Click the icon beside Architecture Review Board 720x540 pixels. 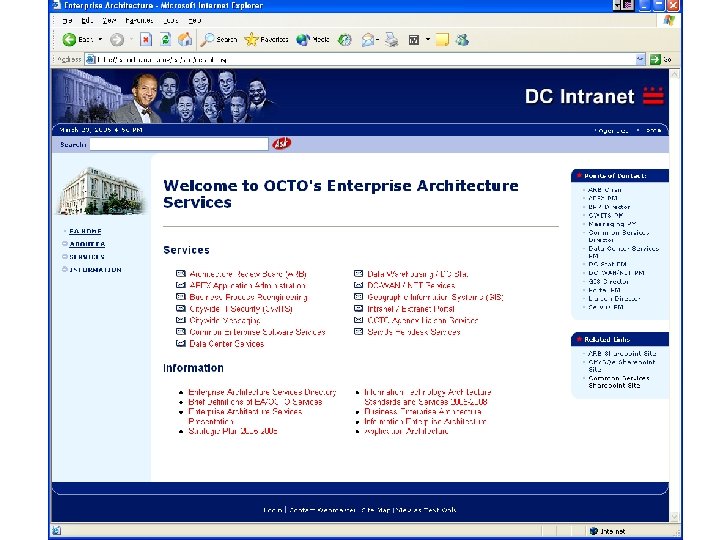pos(181,274)
